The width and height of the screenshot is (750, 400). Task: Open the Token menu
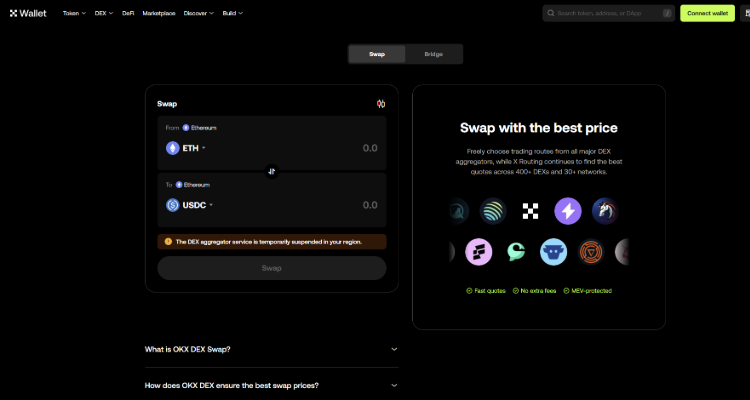[74, 13]
